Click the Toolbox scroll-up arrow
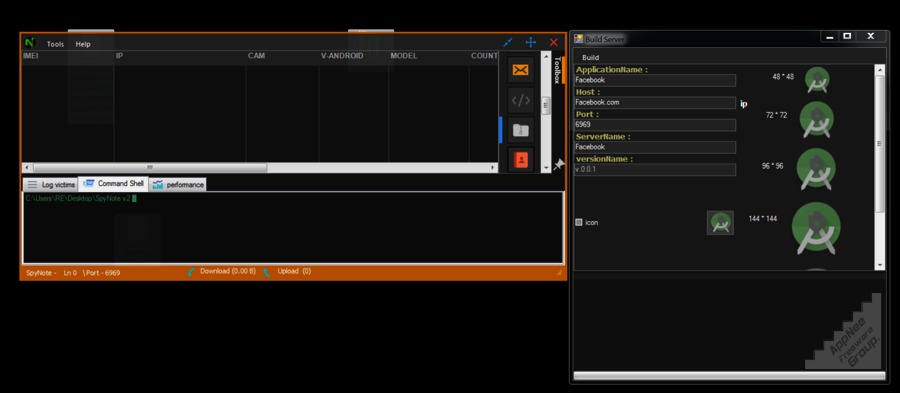The image size is (900, 393). [x=546, y=55]
